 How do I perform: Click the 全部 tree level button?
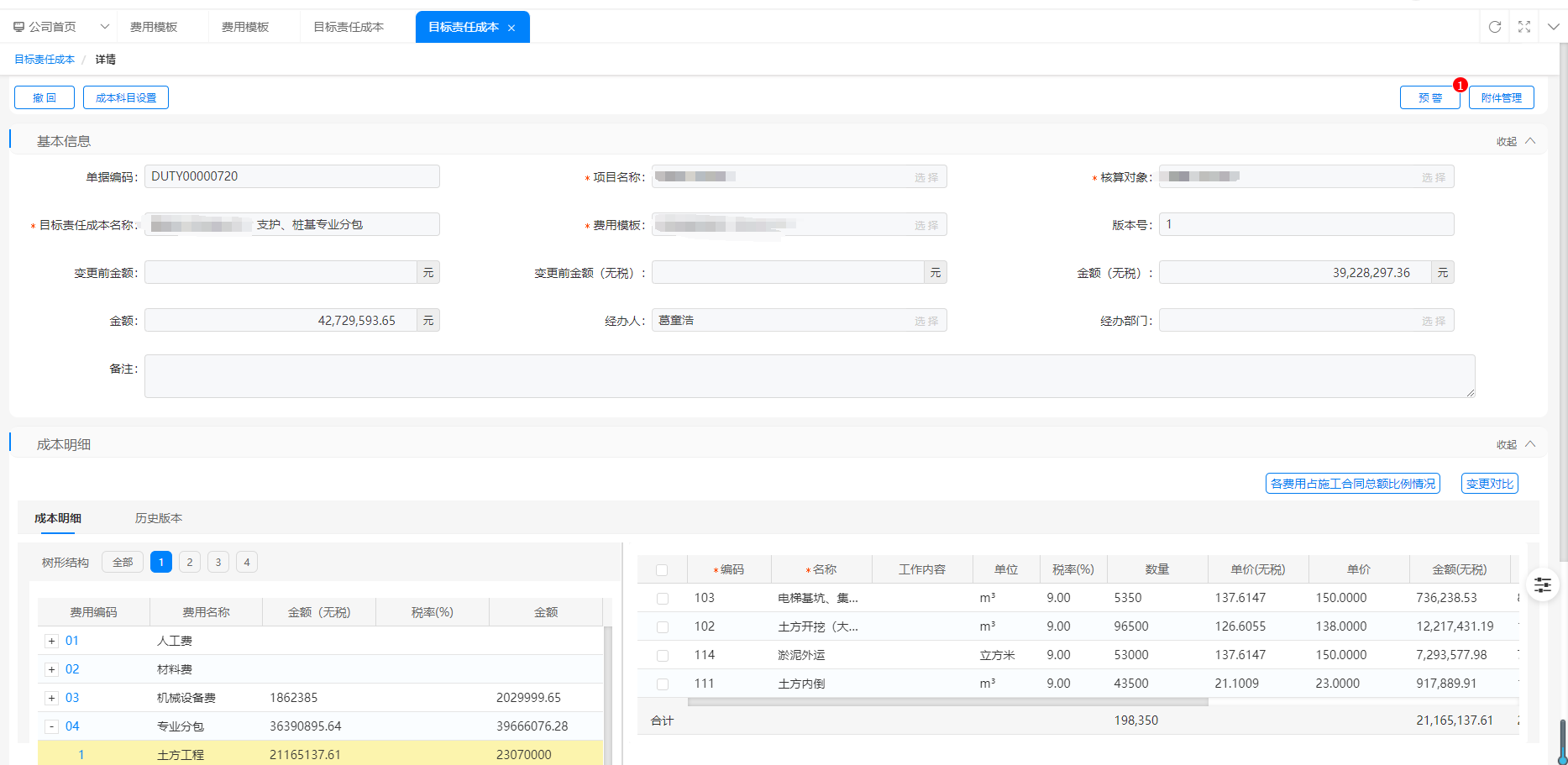[123, 562]
